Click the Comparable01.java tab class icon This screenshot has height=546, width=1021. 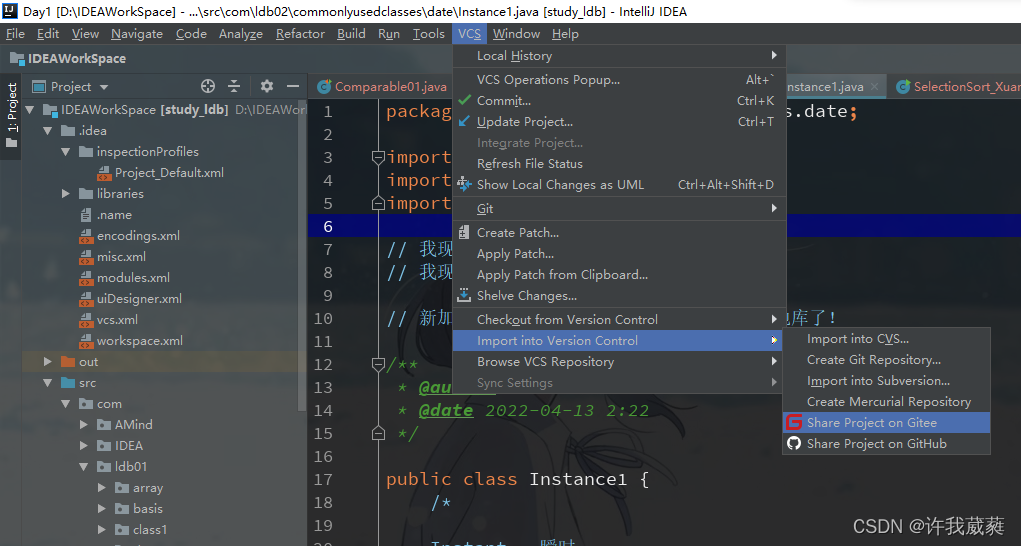pyautogui.click(x=324, y=87)
